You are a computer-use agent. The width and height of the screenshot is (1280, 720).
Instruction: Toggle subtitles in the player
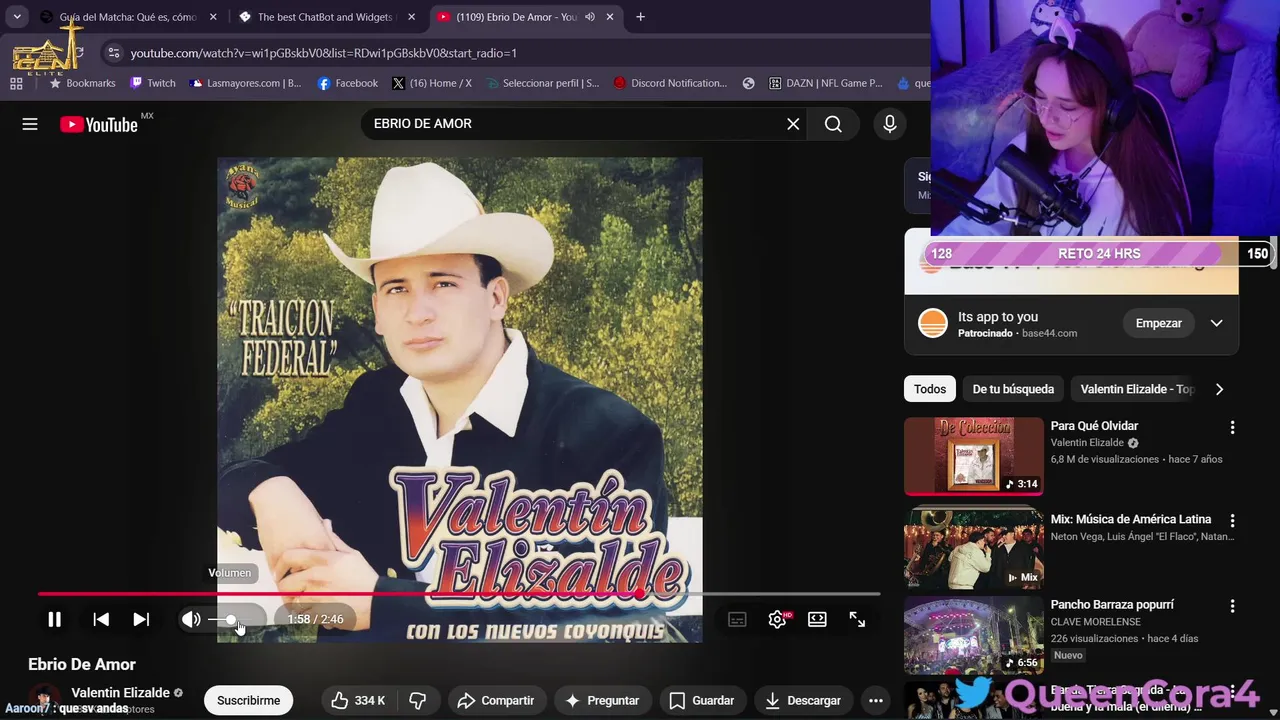[x=737, y=619]
